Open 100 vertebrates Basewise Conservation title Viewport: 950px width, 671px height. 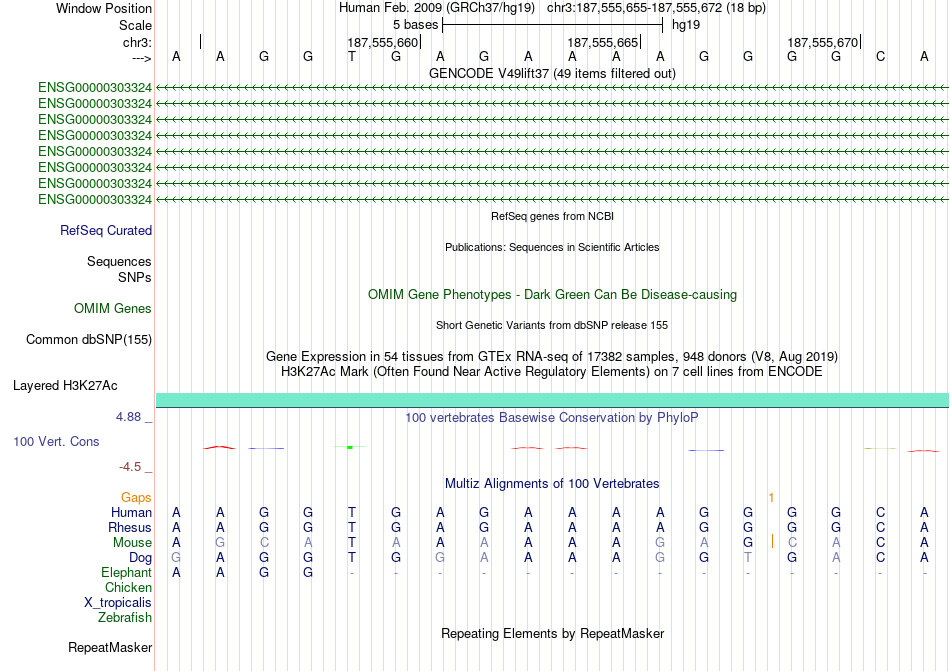[x=552, y=417]
